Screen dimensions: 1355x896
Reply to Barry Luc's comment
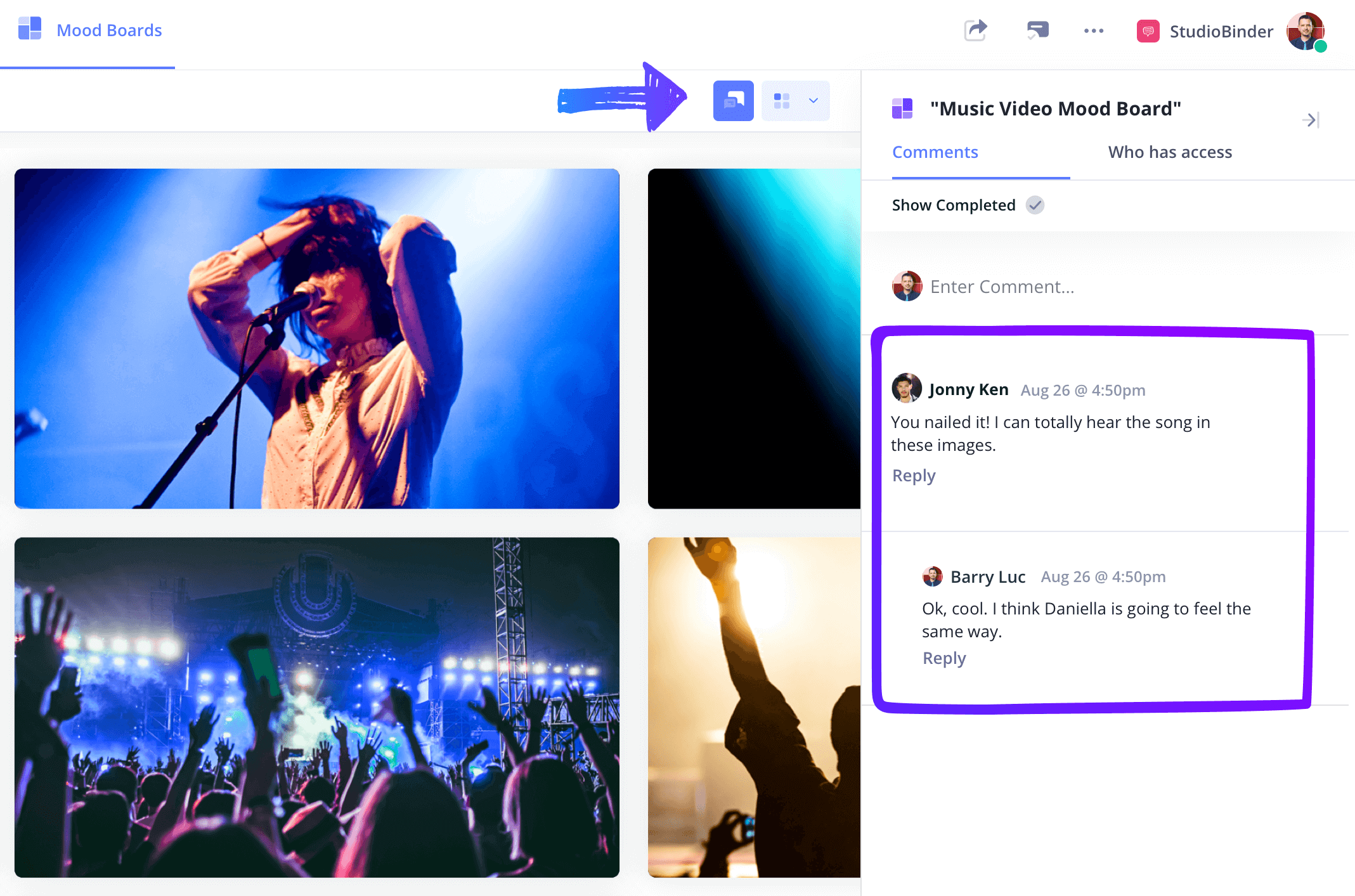click(x=945, y=658)
